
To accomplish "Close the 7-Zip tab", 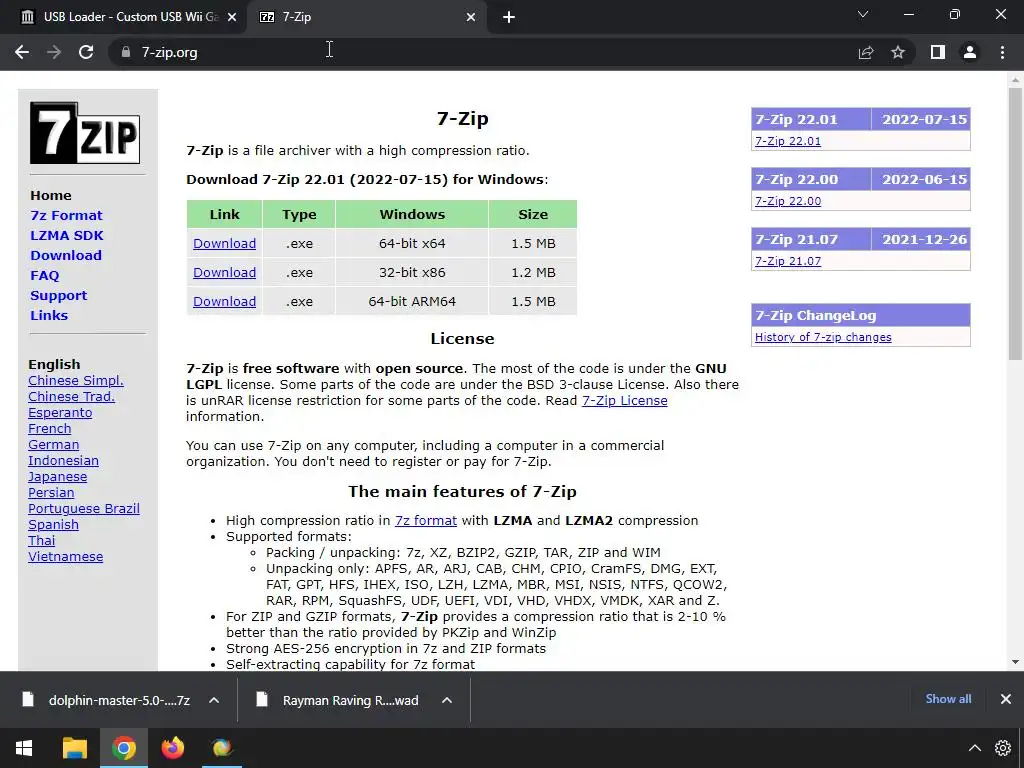I will pyautogui.click(x=471, y=17).
